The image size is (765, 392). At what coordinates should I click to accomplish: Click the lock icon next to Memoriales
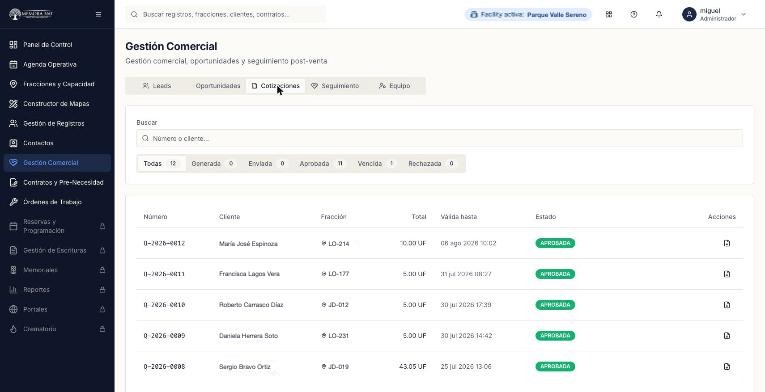coord(102,270)
